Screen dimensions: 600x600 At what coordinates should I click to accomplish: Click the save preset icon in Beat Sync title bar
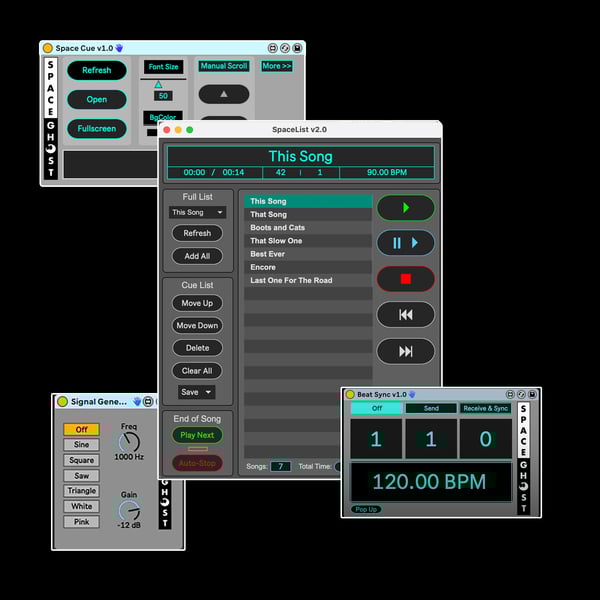(x=532, y=394)
